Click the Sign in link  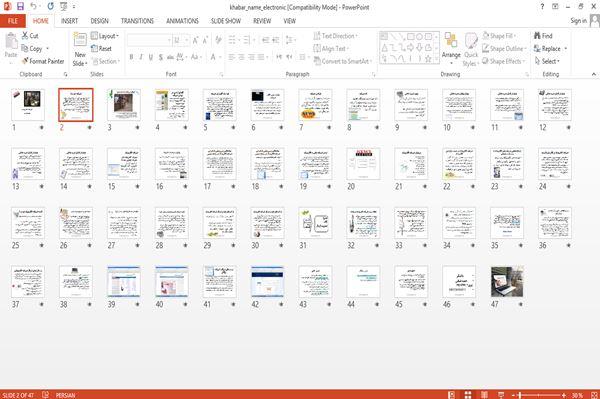(x=578, y=21)
